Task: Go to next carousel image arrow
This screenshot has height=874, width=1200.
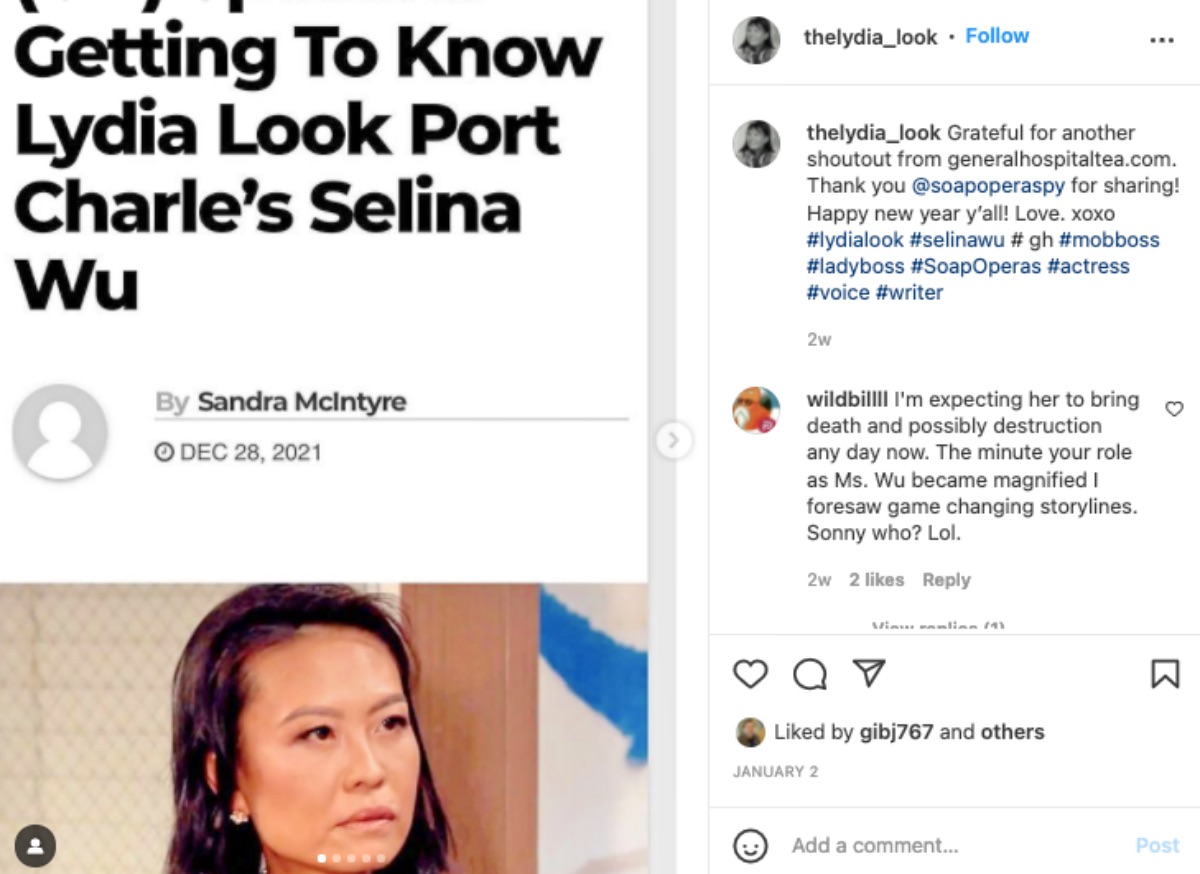Action: pos(674,440)
